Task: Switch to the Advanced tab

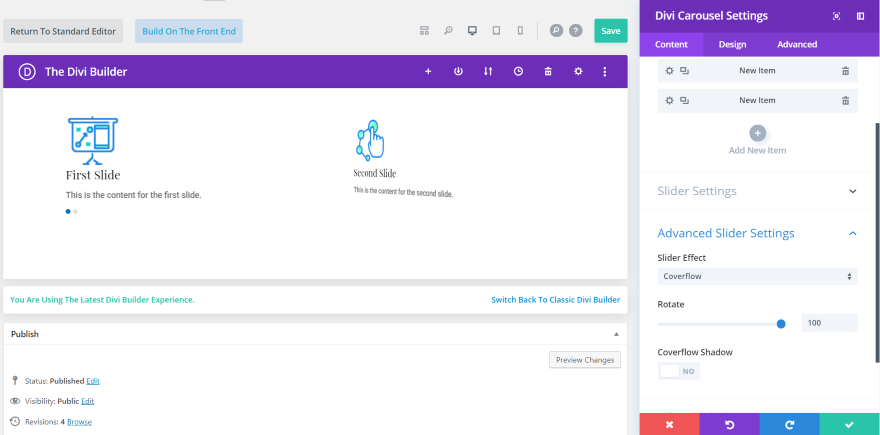Action: point(797,44)
